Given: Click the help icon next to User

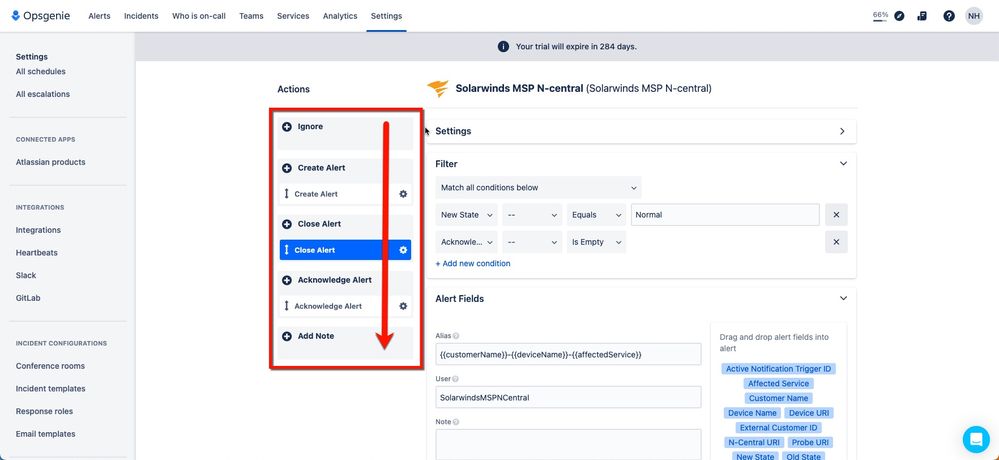Looking at the screenshot, I should [x=456, y=379].
